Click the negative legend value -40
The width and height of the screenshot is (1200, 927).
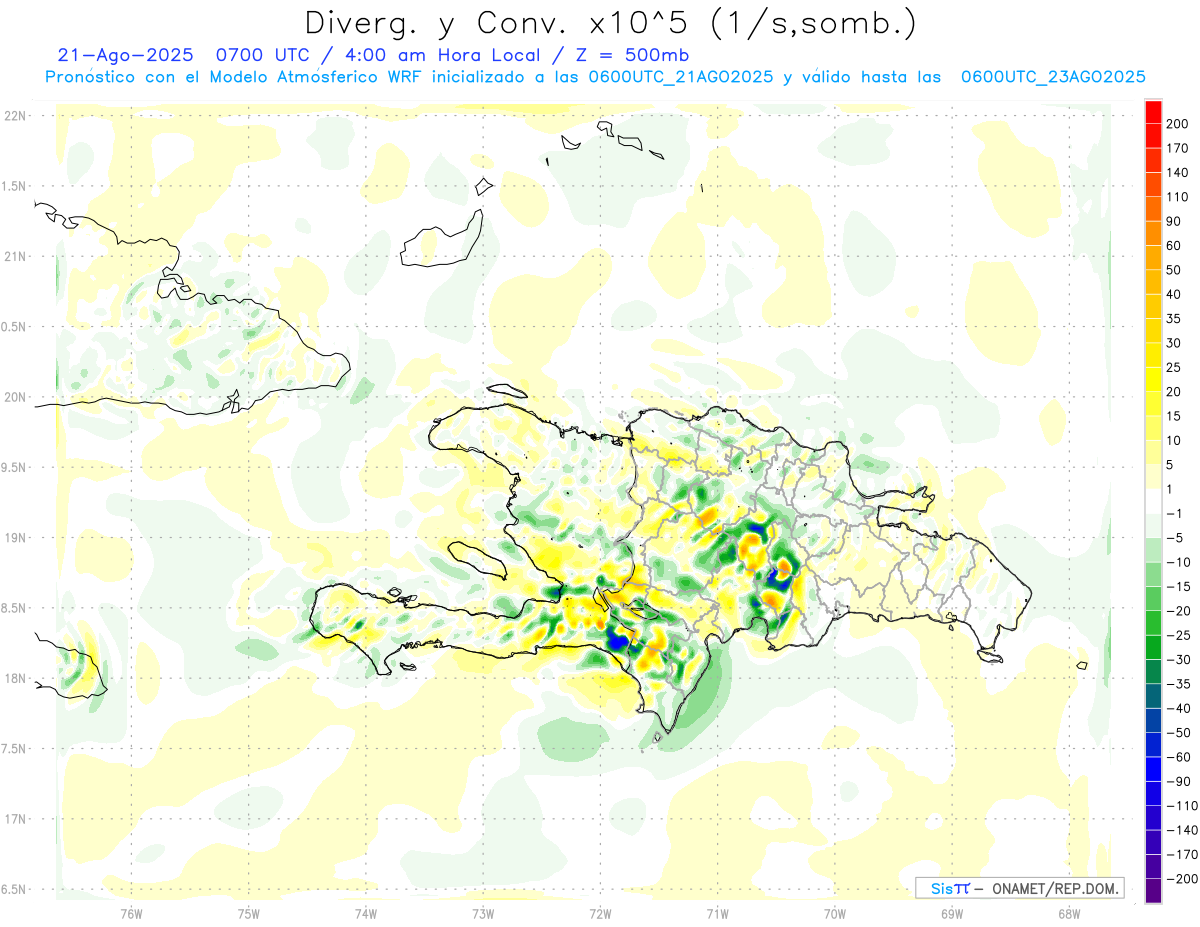tap(1177, 708)
